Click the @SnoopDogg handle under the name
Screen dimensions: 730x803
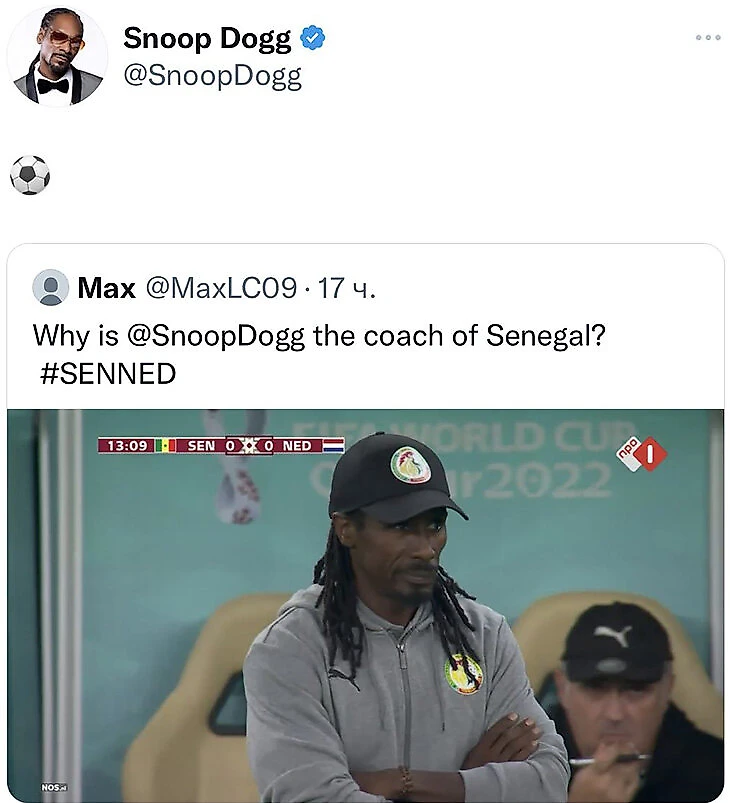pyautogui.click(x=213, y=76)
